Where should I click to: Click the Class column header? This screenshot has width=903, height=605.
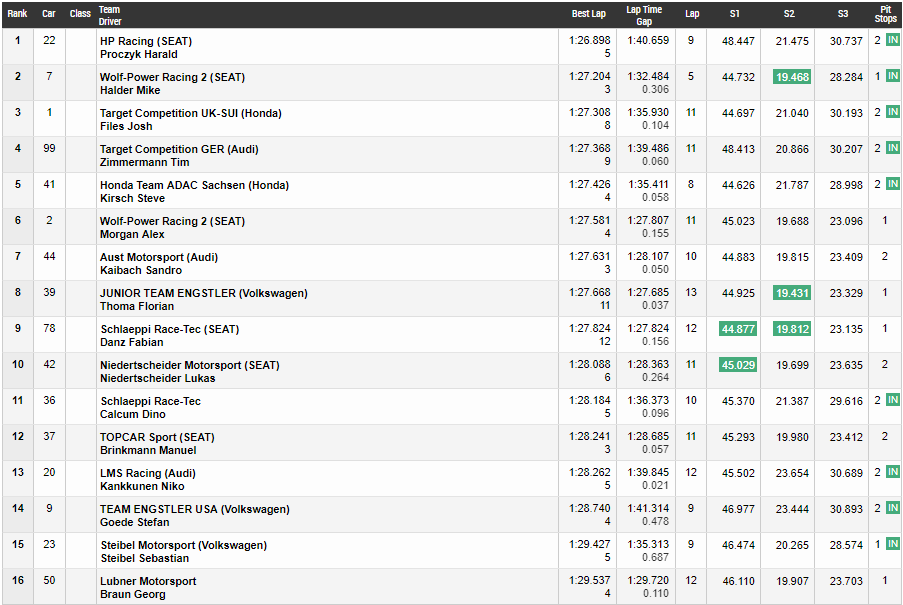pos(80,14)
